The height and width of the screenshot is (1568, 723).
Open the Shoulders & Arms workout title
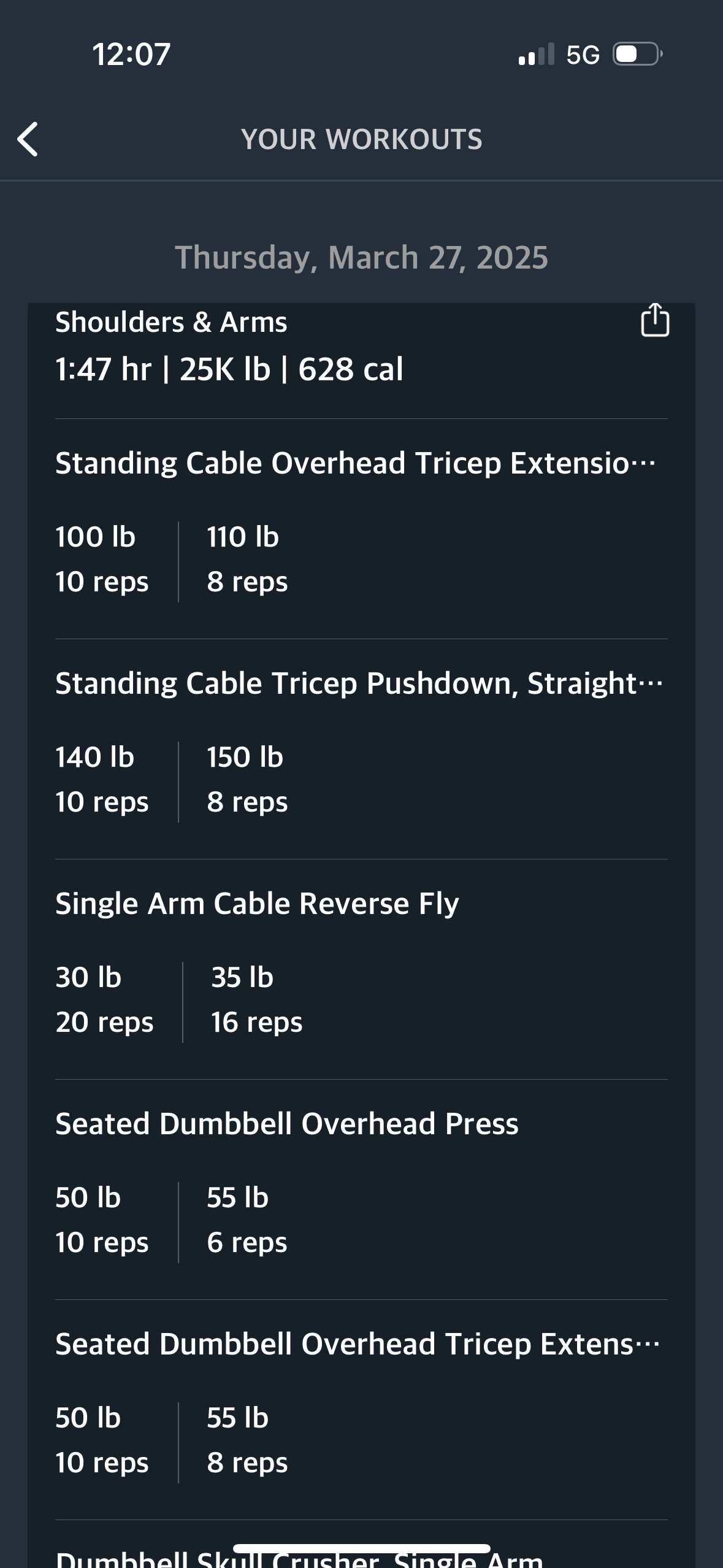(x=171, y=322)
